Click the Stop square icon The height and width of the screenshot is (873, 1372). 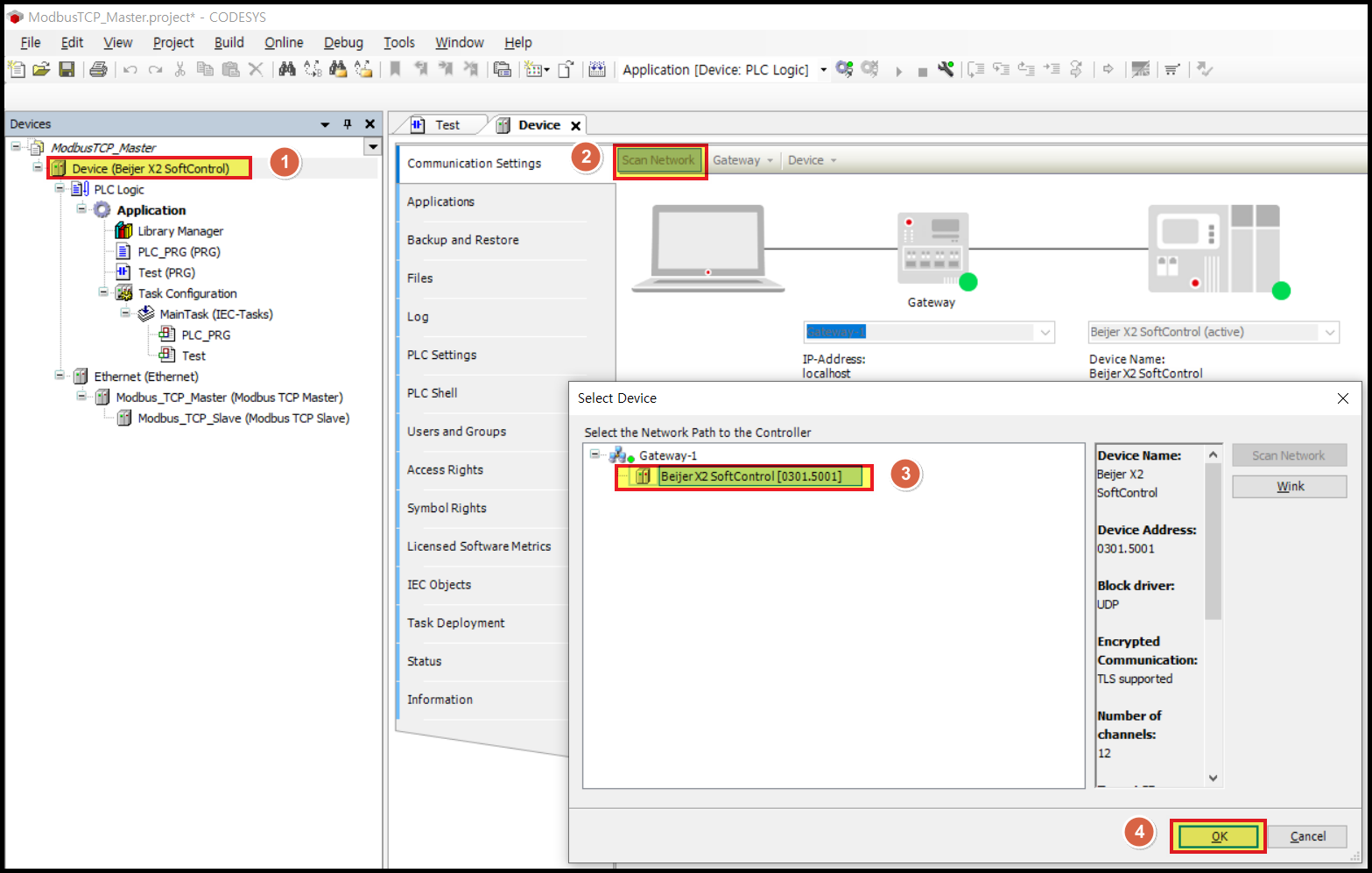click(x=922, y=72)
